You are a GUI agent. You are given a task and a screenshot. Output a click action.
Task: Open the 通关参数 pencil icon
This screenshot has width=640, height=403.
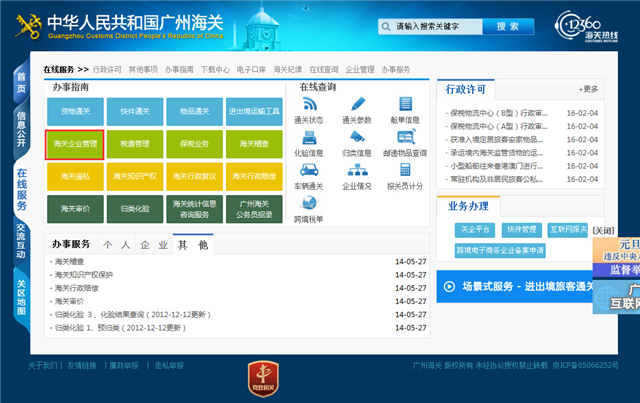point(358,104)
